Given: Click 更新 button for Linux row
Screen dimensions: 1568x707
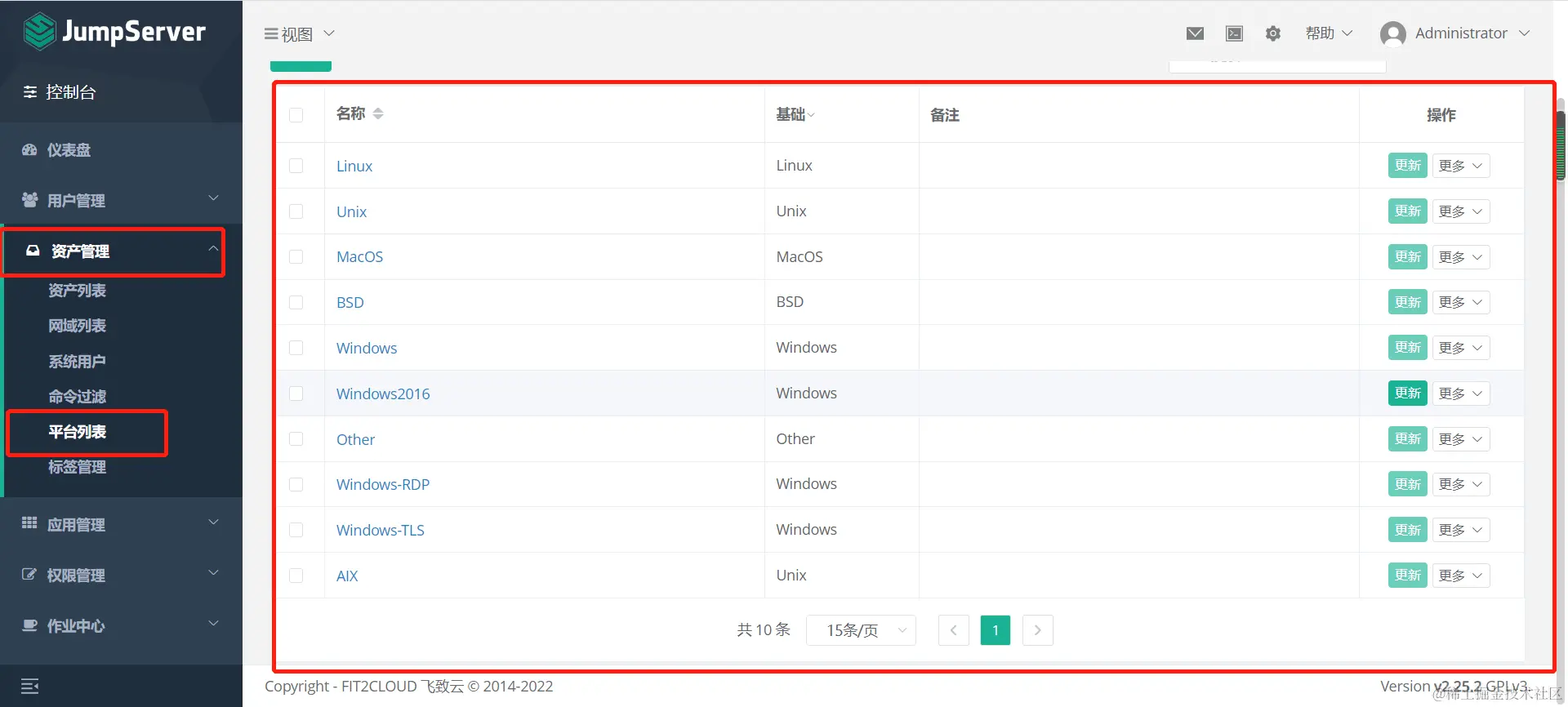Looking at the screenshot, I should 1407,166.
